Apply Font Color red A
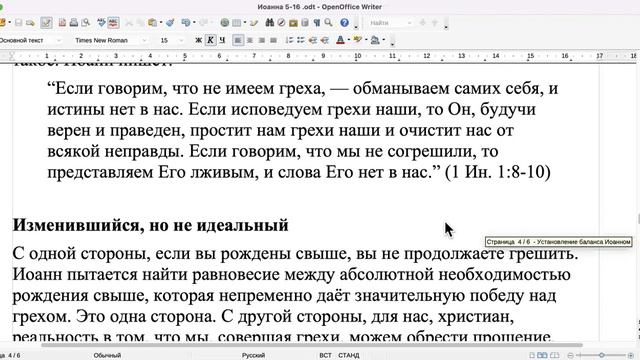This screenshot has height=360, width=640. pyautogui.click(x=340, y=40)
